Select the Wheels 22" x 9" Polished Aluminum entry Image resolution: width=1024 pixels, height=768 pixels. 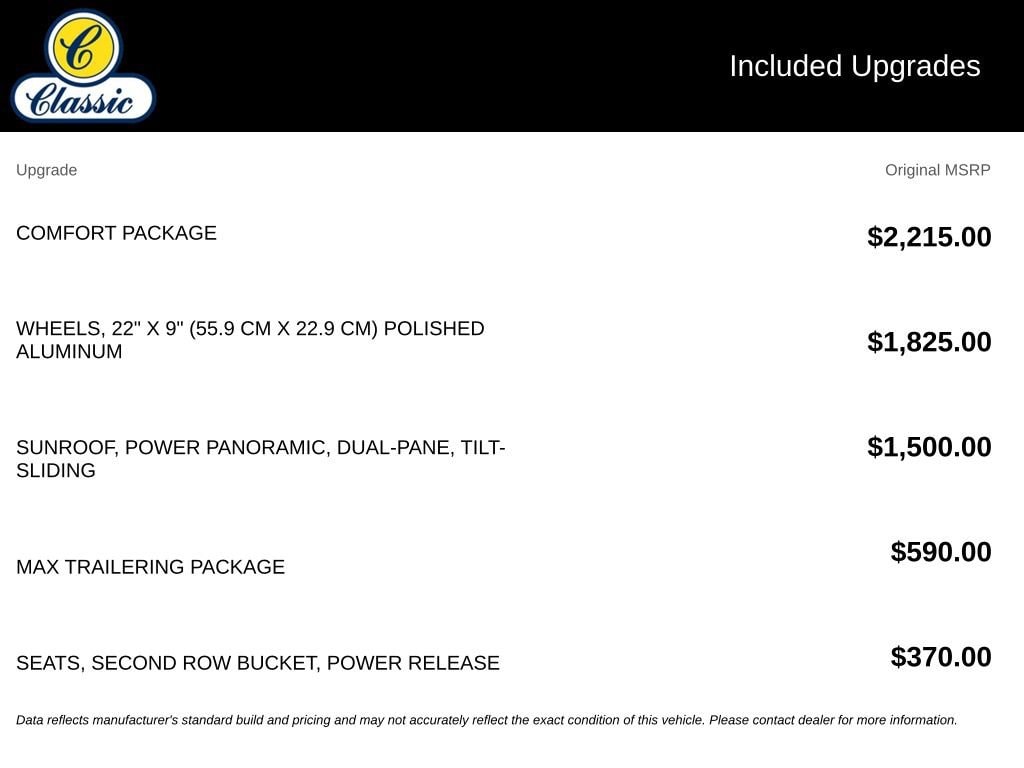(250, 340)
